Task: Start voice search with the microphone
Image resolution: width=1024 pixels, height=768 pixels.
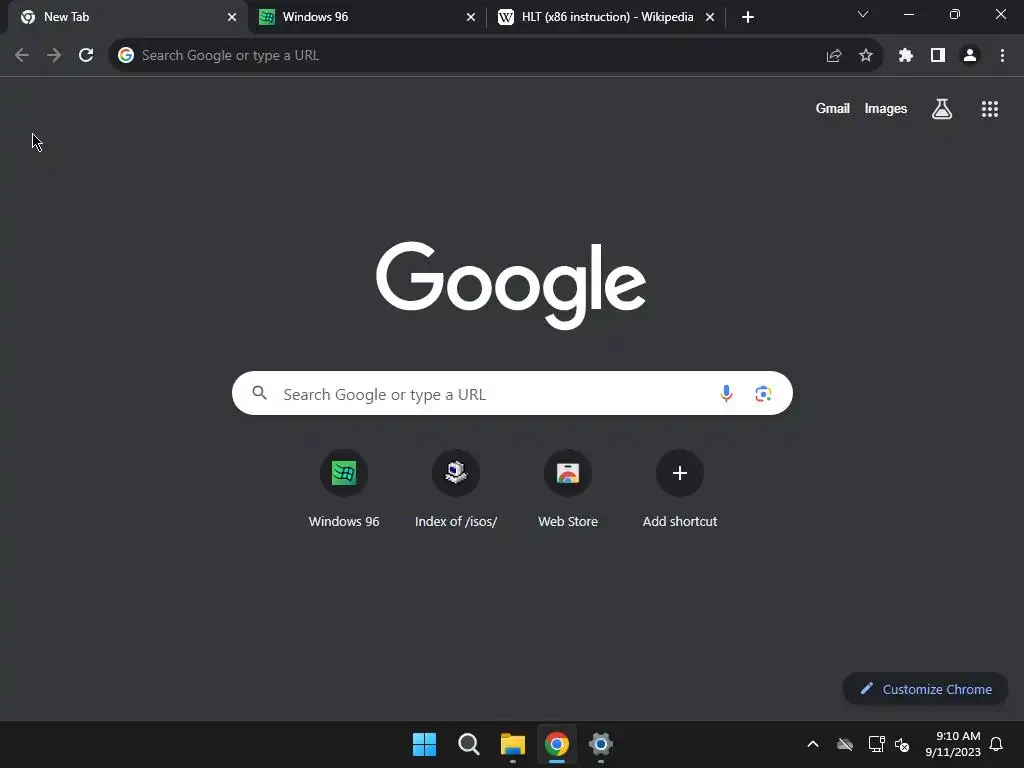Action: coord(726,393)
